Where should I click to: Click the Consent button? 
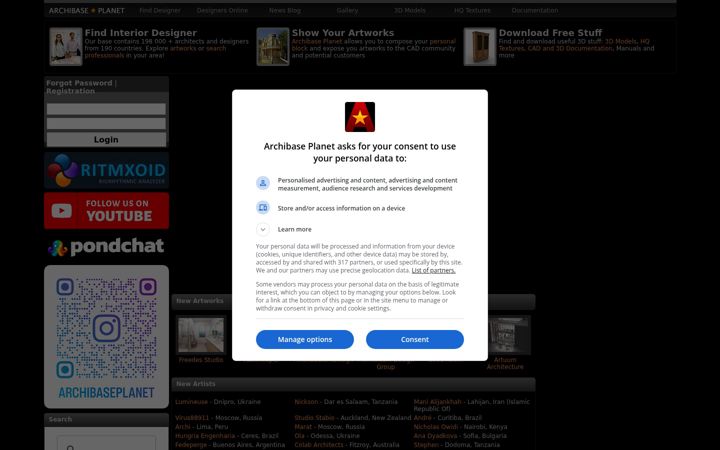point(415,339)
